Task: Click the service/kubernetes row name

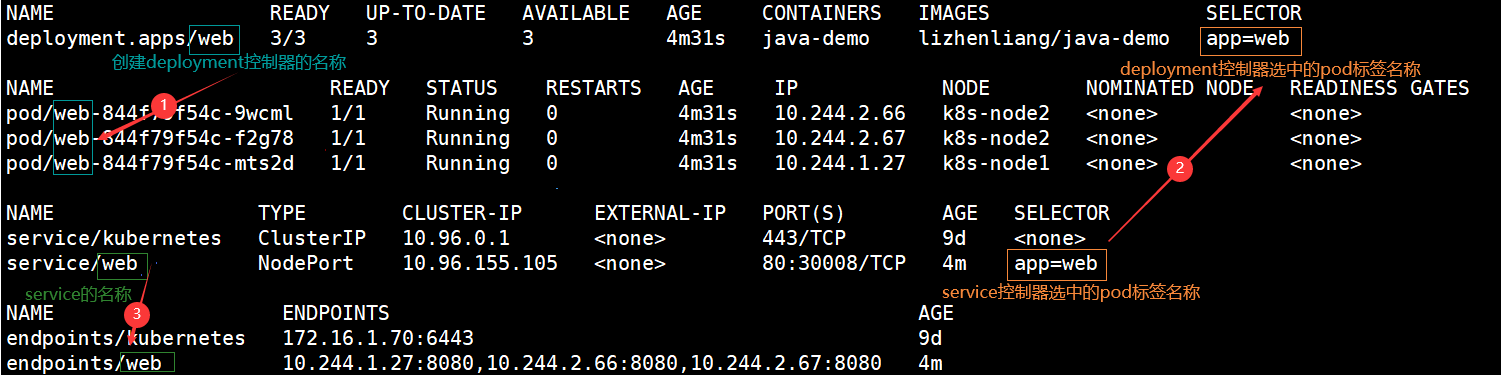Action: click(114, 239)
